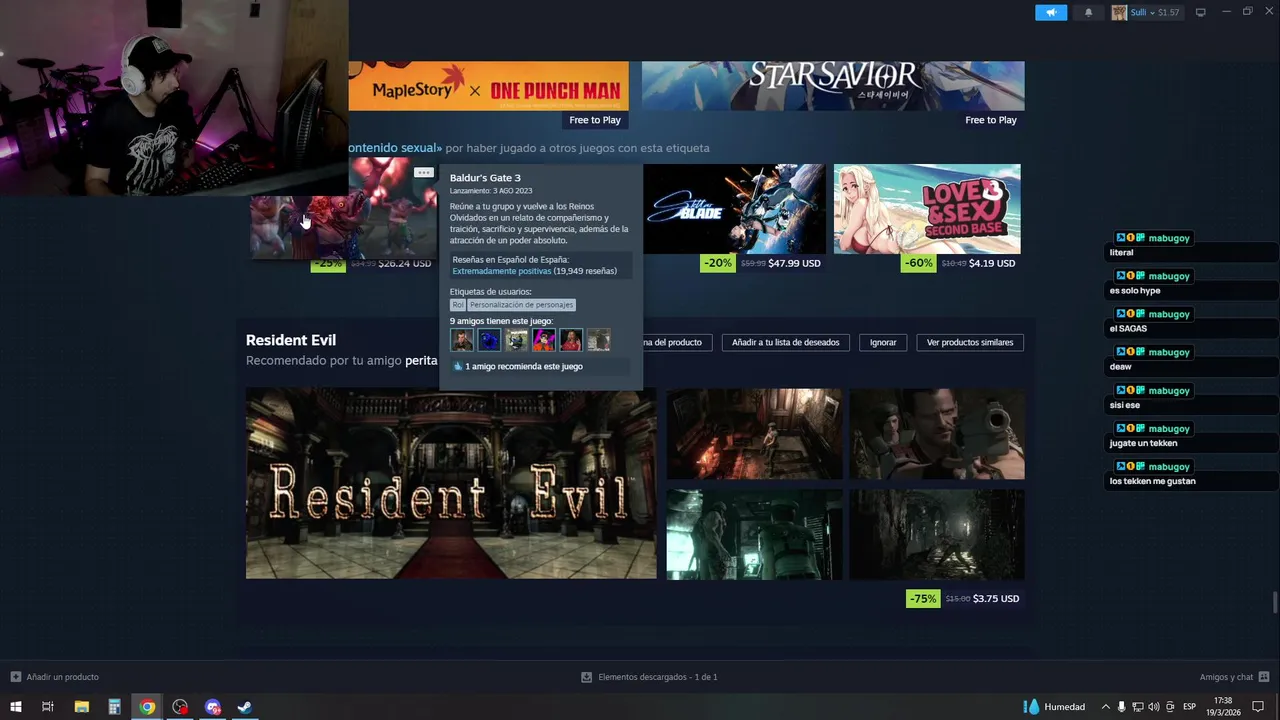This screenshot has width=1280, height=720.
Task: Click the 'el SAGAS' chat message
Action: tap(1128, 329)
